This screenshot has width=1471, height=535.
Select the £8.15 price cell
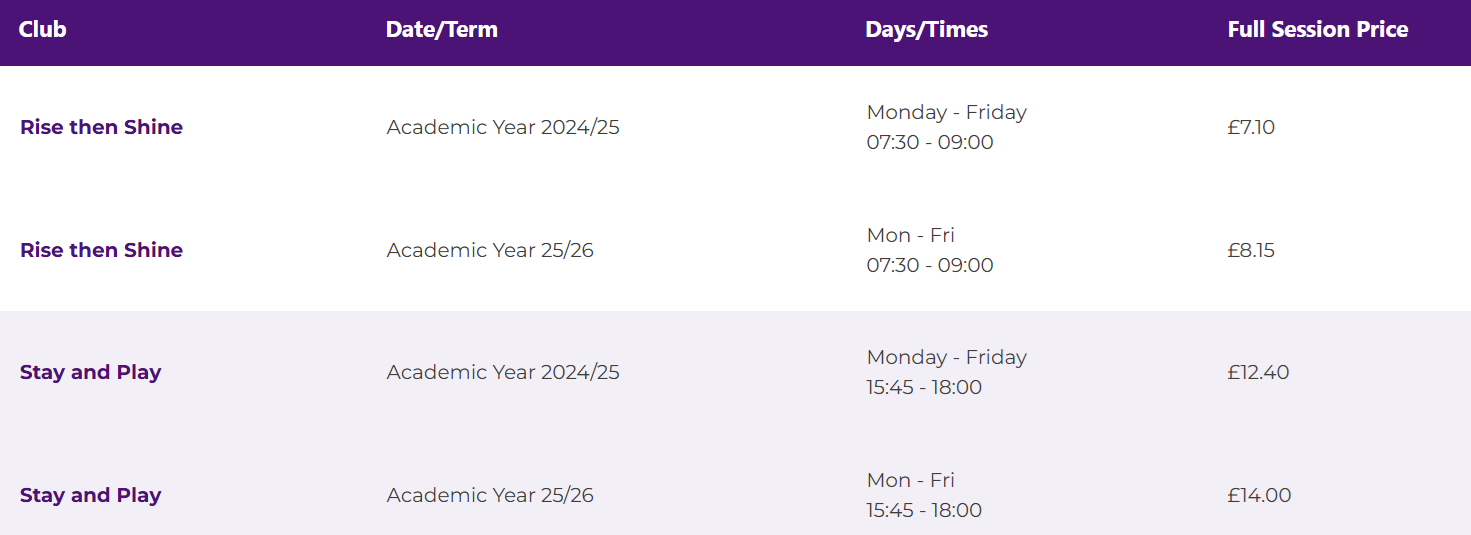[x=1251, y=250]
